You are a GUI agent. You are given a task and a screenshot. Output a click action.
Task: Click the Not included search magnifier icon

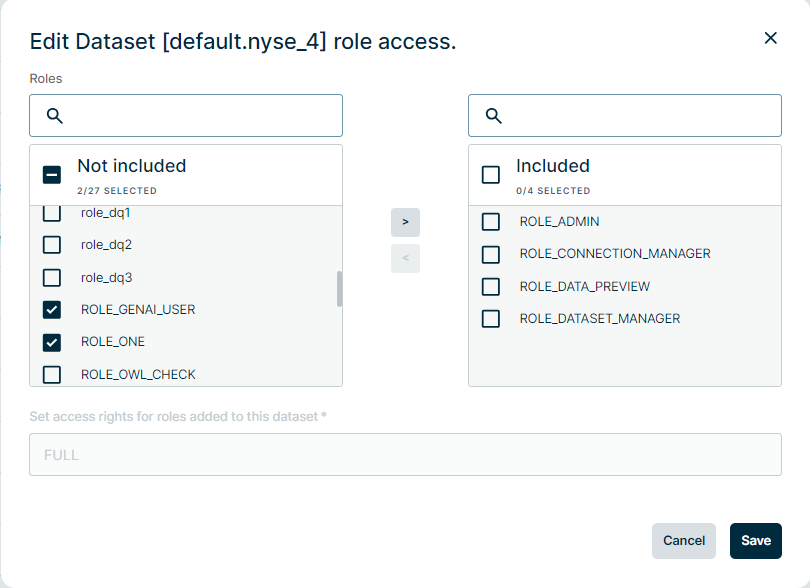click(x=55, y=116)
